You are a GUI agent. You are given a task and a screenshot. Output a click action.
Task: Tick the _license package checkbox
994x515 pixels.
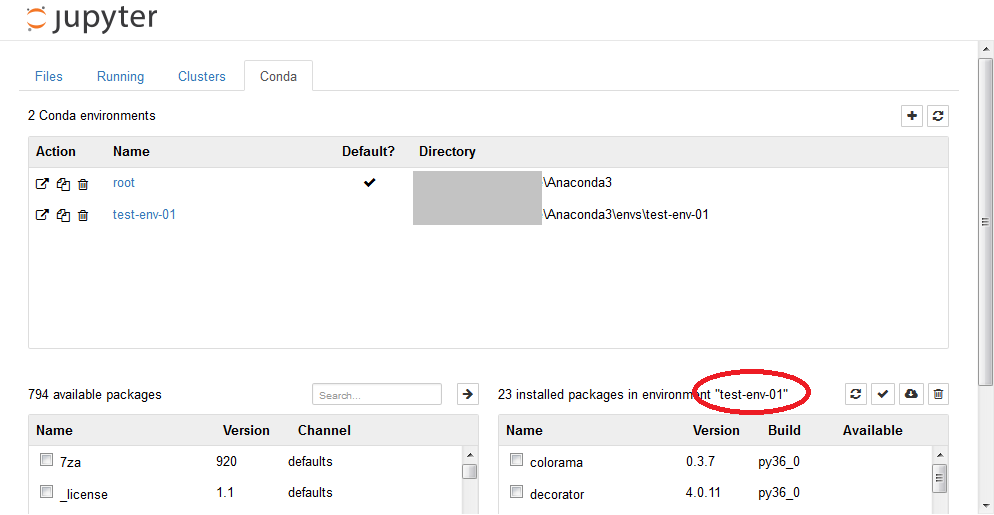(46, 492)
